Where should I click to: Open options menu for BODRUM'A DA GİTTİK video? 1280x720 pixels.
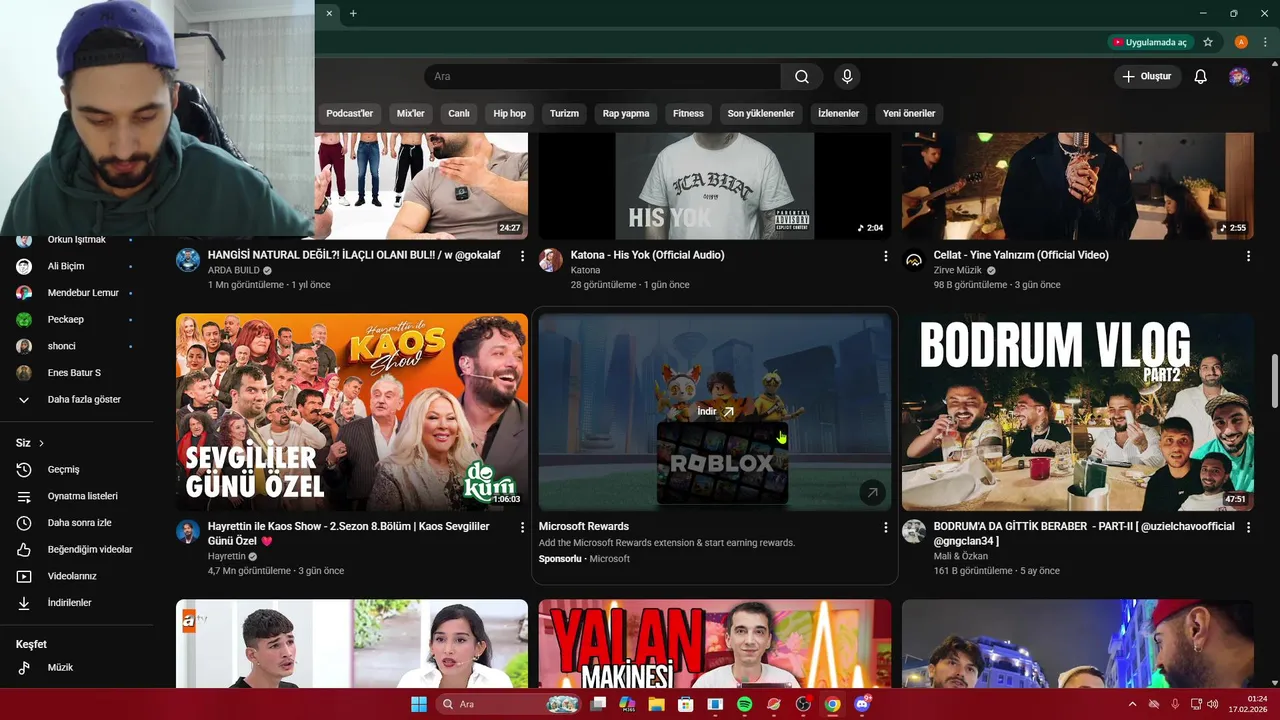tap(1248, 527)
